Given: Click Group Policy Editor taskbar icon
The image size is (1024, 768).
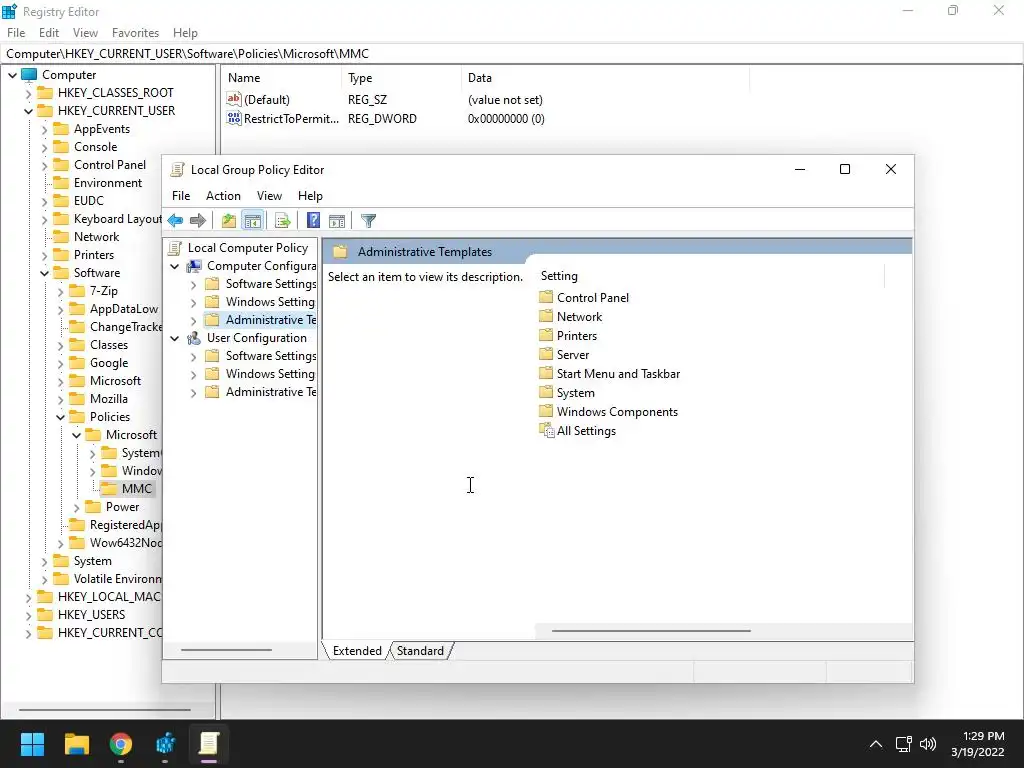Looking at the screenshot, I should click(x=208, y=744).
